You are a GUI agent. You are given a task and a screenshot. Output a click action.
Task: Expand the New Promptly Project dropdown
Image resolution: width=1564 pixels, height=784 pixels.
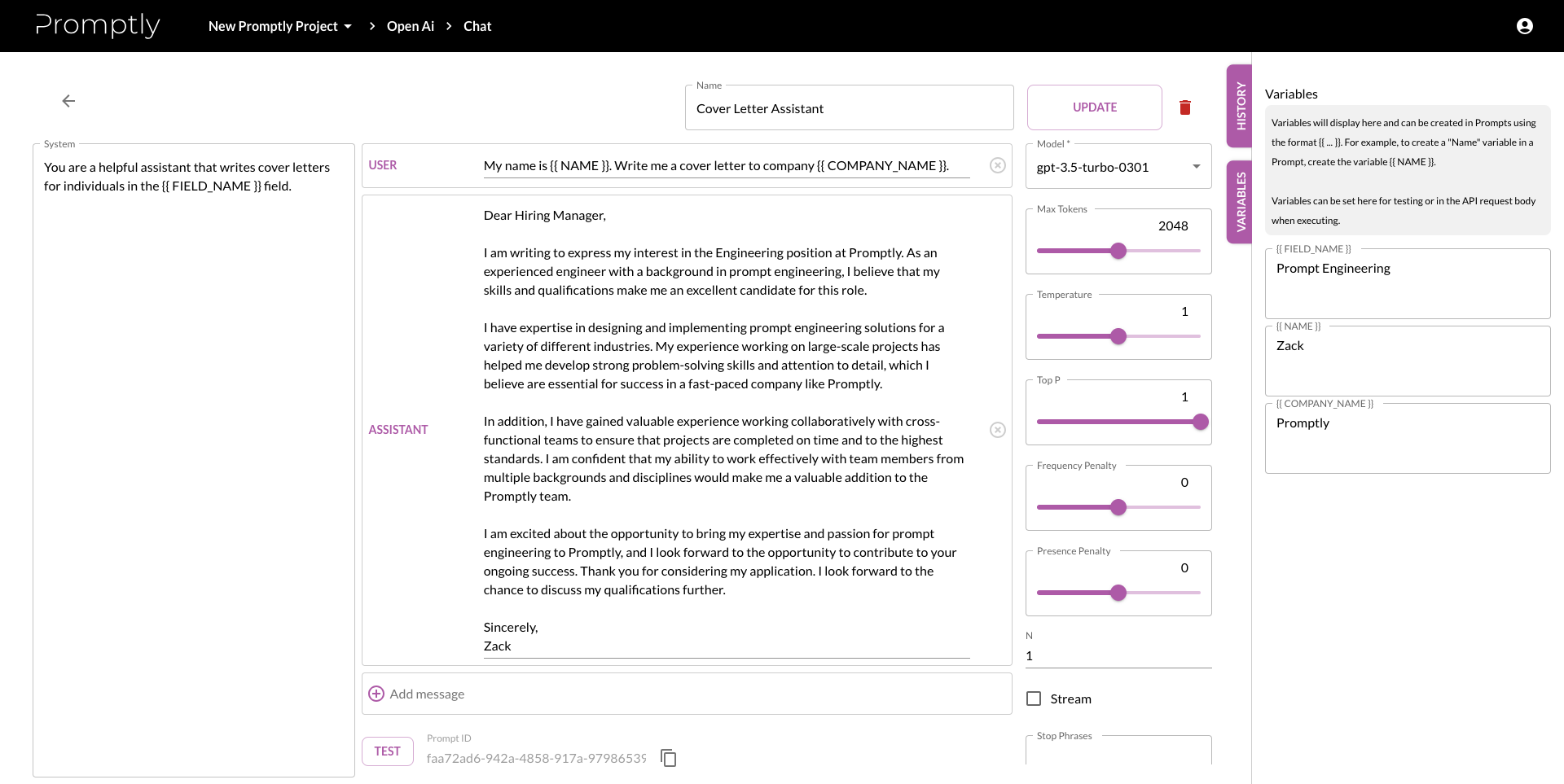(280, 26)
